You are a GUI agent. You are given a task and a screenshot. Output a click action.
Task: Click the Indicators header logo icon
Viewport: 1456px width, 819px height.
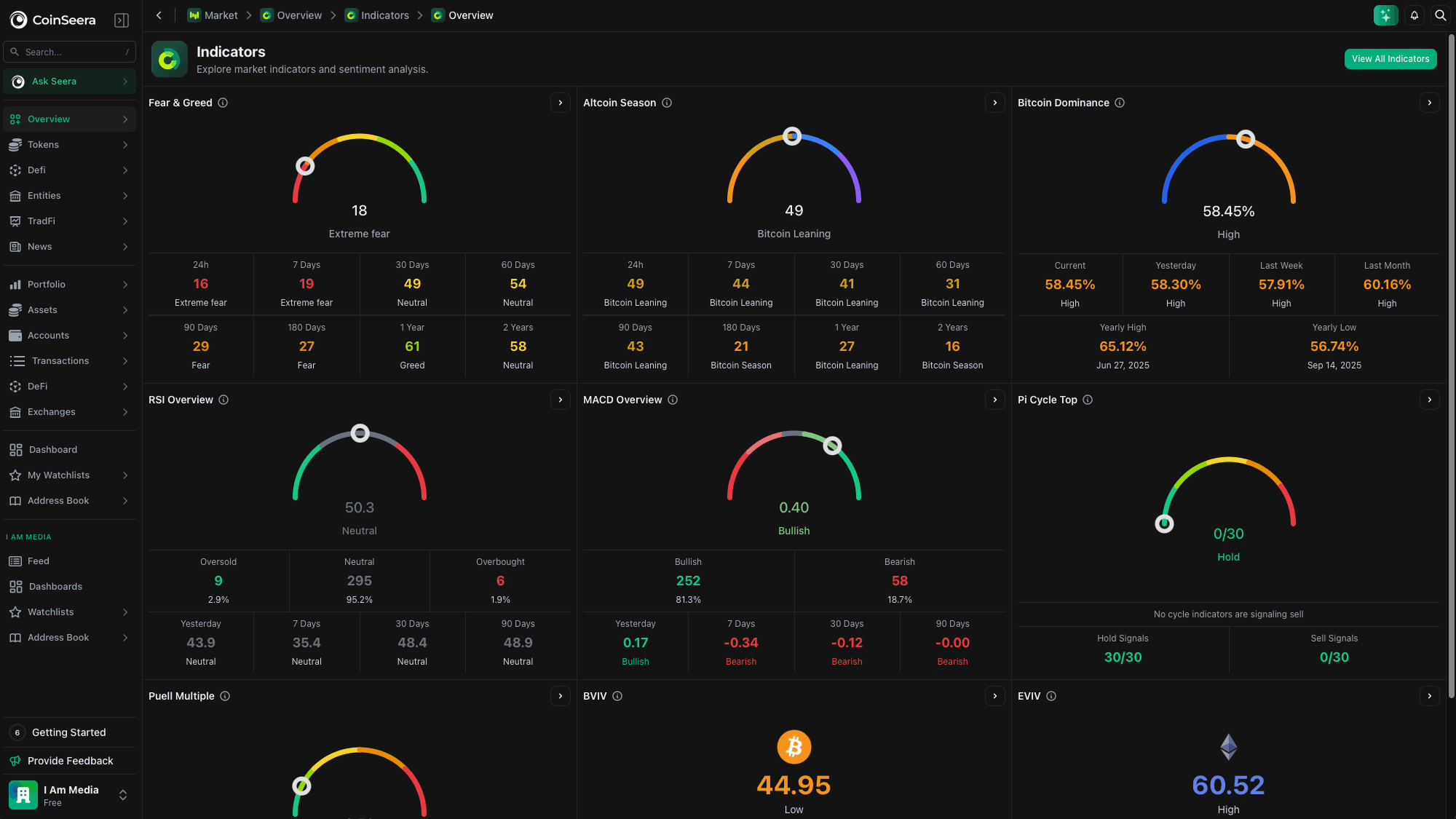coord(169,59)
